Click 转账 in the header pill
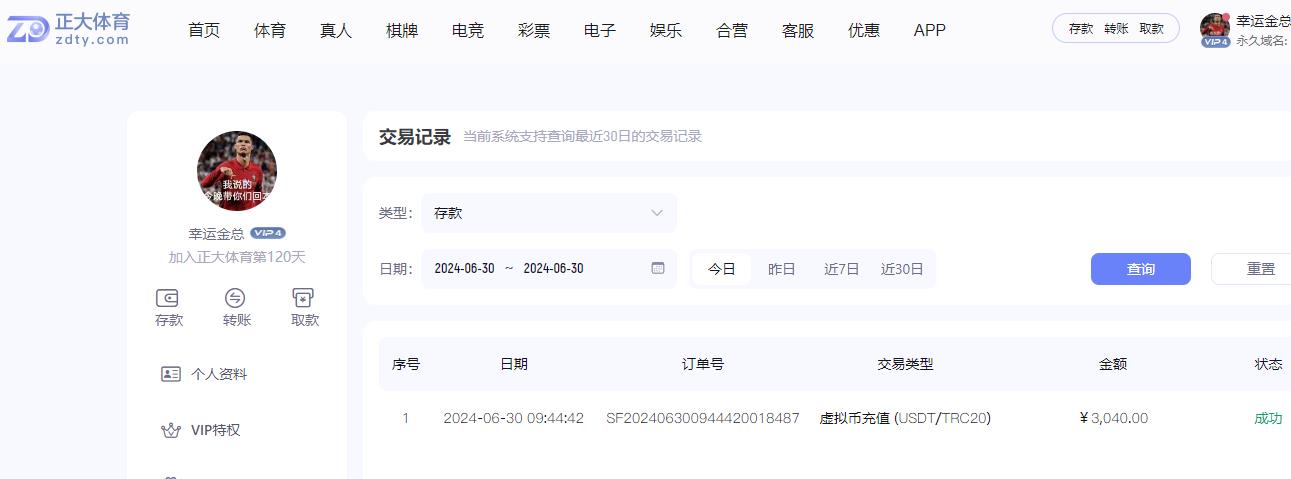1291x479 pixels. click(1116, 29)
